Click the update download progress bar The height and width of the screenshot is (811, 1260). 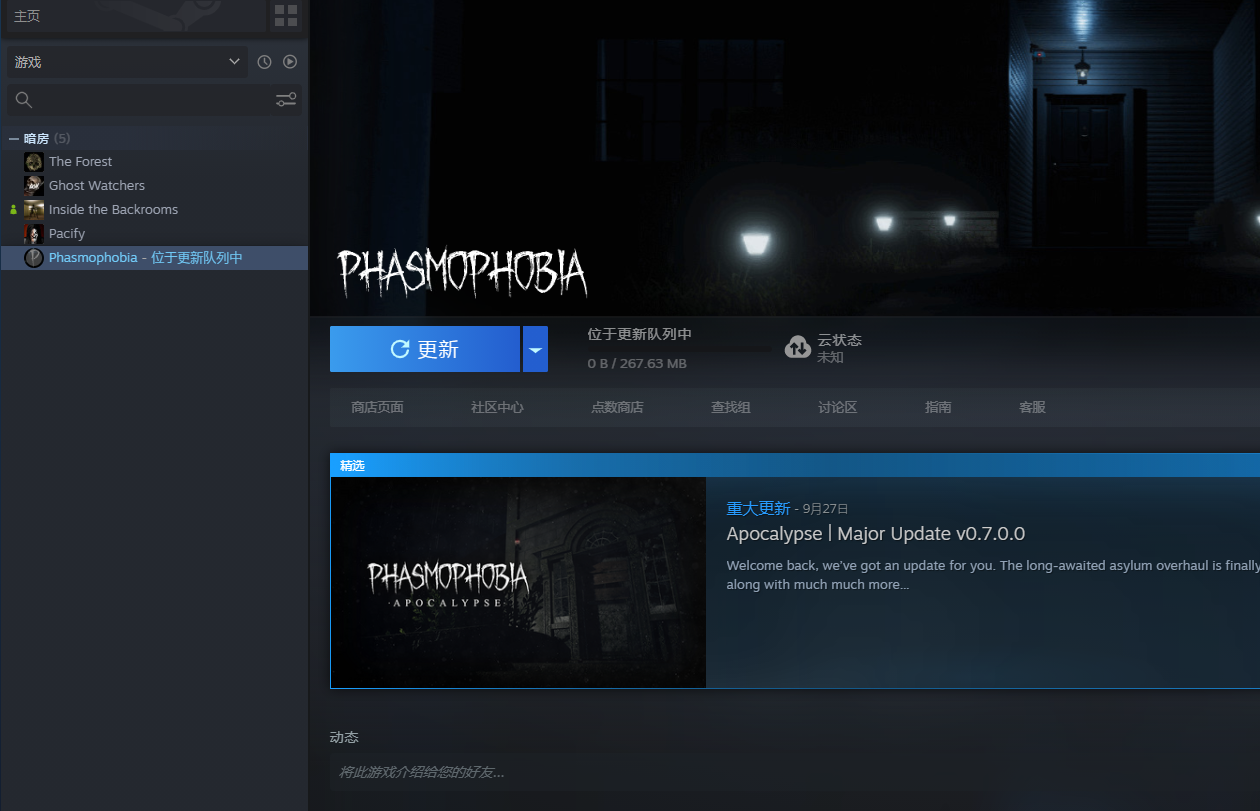coord(677,350)
